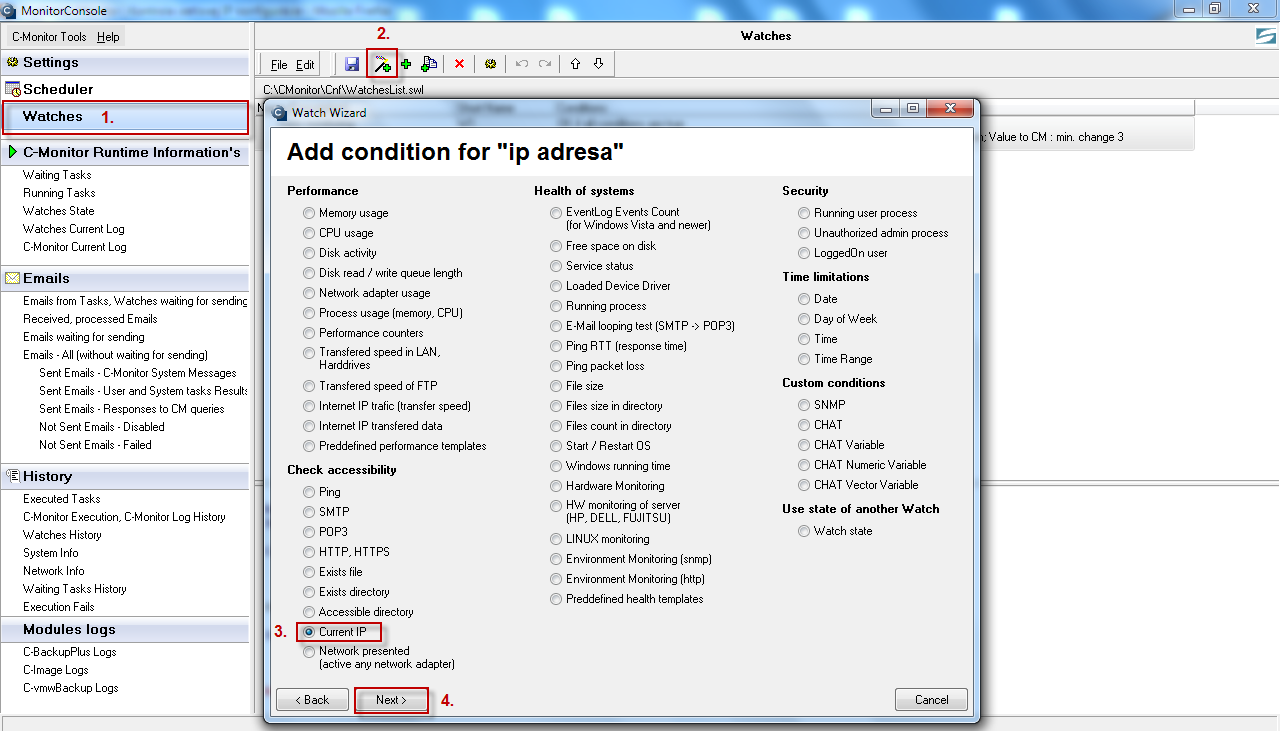Click the redo arrow icon
1280x731 pixels.
(545, 64)
